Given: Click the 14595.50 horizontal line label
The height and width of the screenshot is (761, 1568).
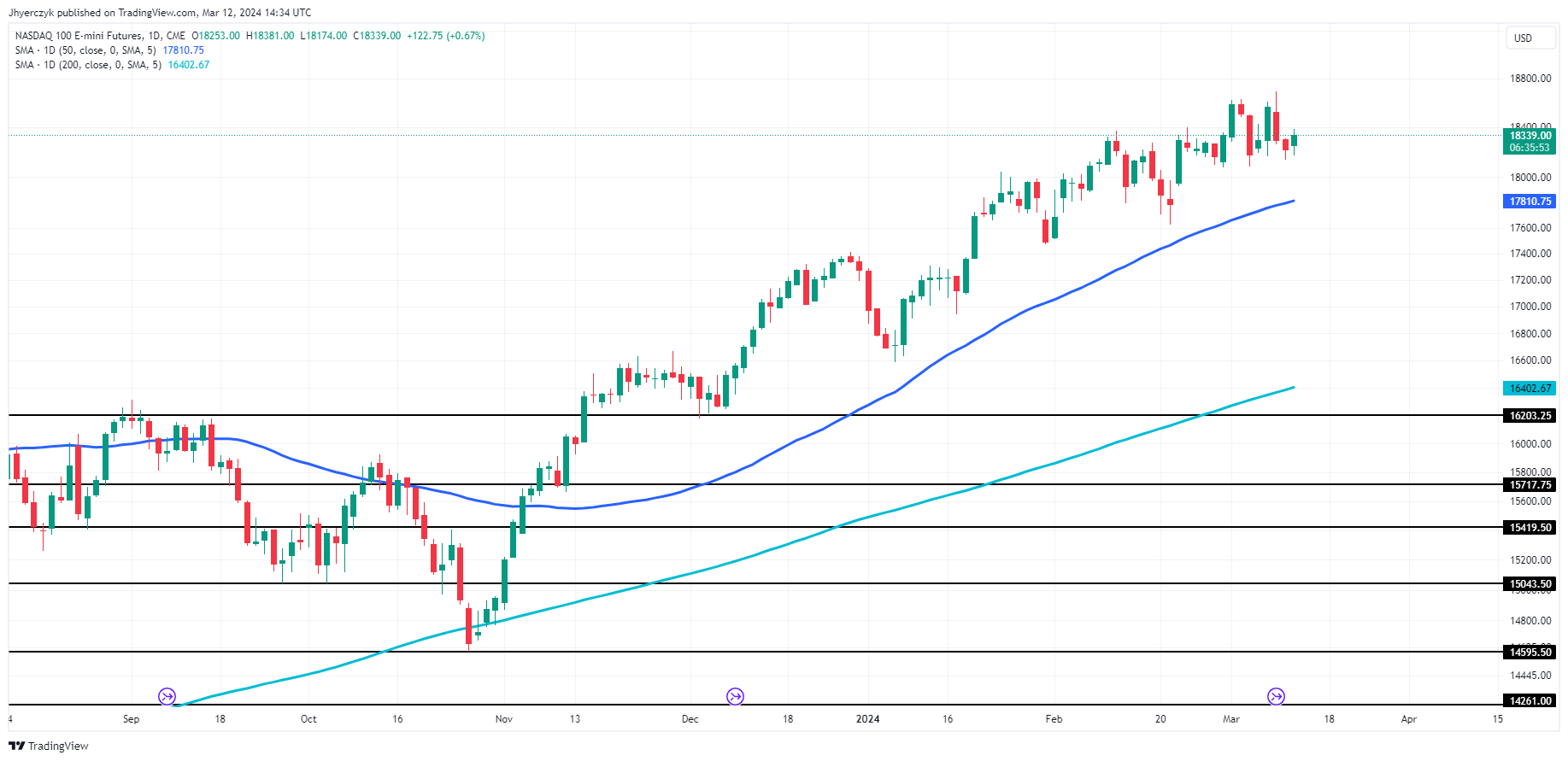Looking at the screenshot, I should coord(1530,653).
